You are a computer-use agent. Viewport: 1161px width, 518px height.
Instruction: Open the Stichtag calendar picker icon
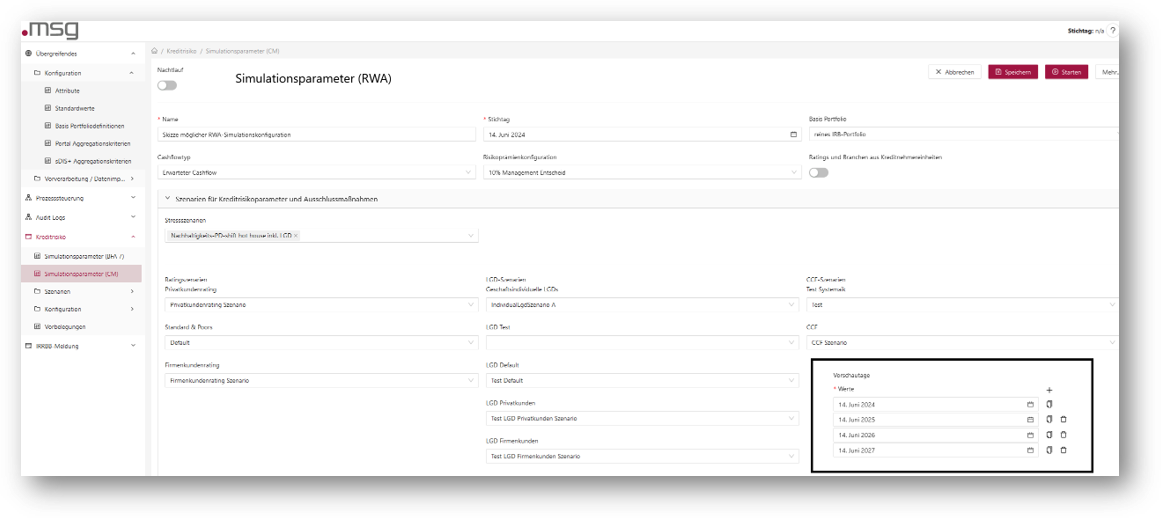pyautogui.click(x=794, y=134)
